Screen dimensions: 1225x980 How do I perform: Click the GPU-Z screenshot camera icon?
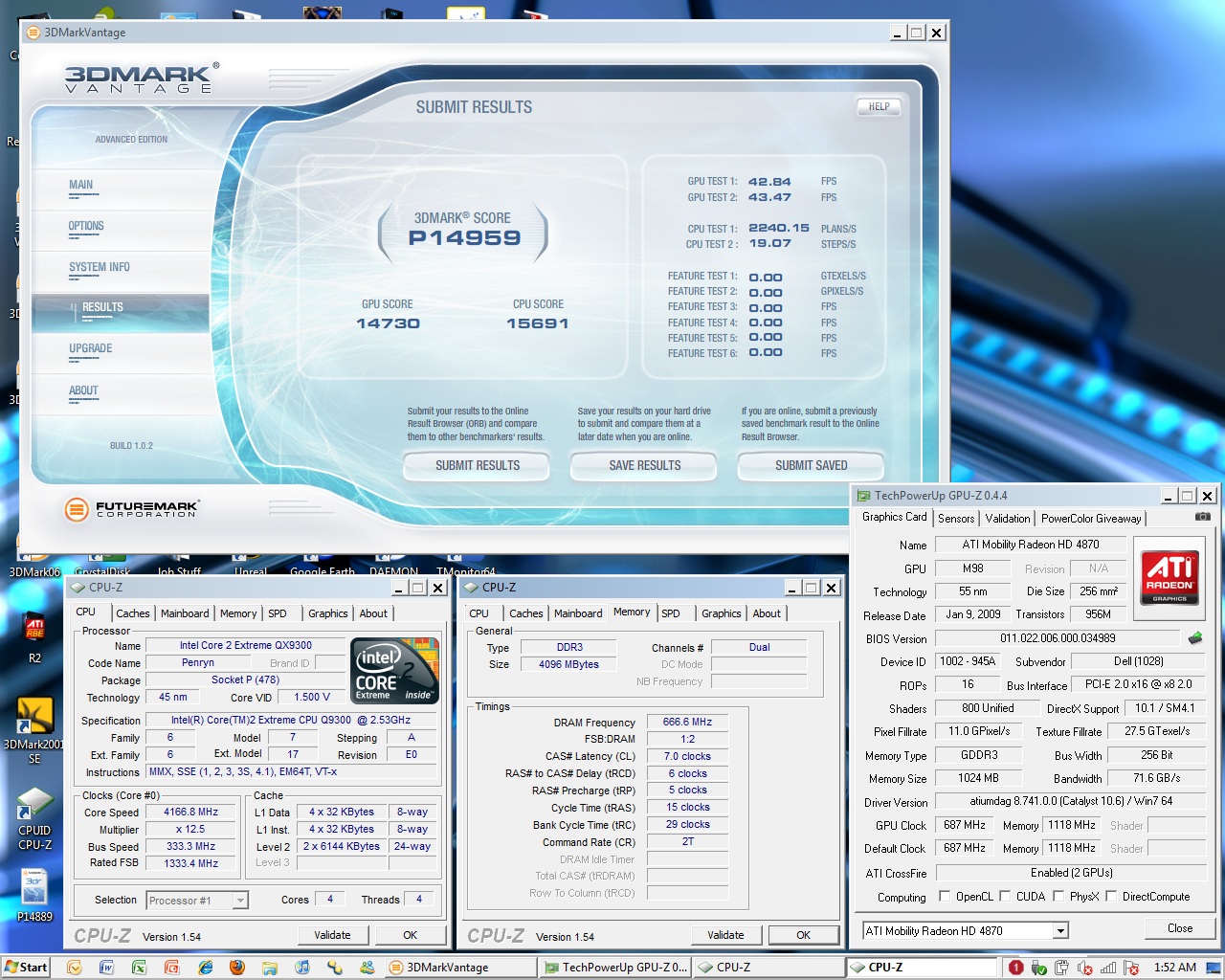click(x=1202, y=517)
